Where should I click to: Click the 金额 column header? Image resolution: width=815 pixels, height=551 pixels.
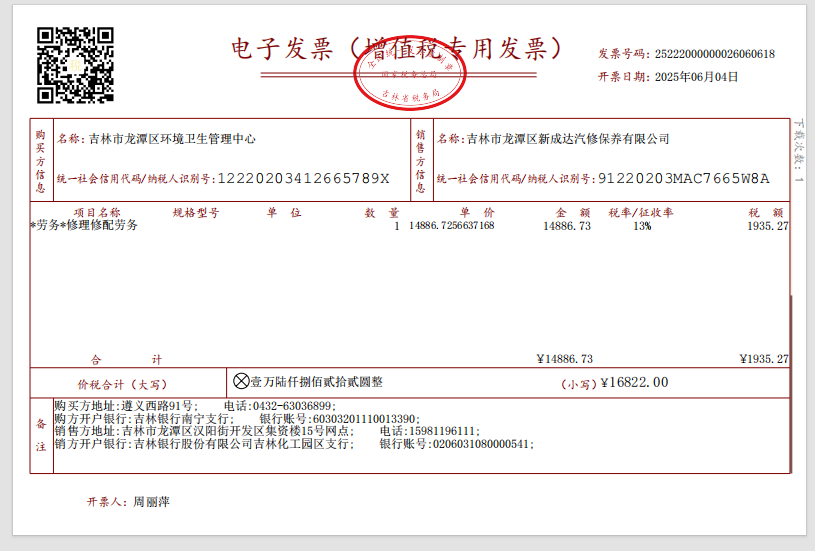click(573, 213)
